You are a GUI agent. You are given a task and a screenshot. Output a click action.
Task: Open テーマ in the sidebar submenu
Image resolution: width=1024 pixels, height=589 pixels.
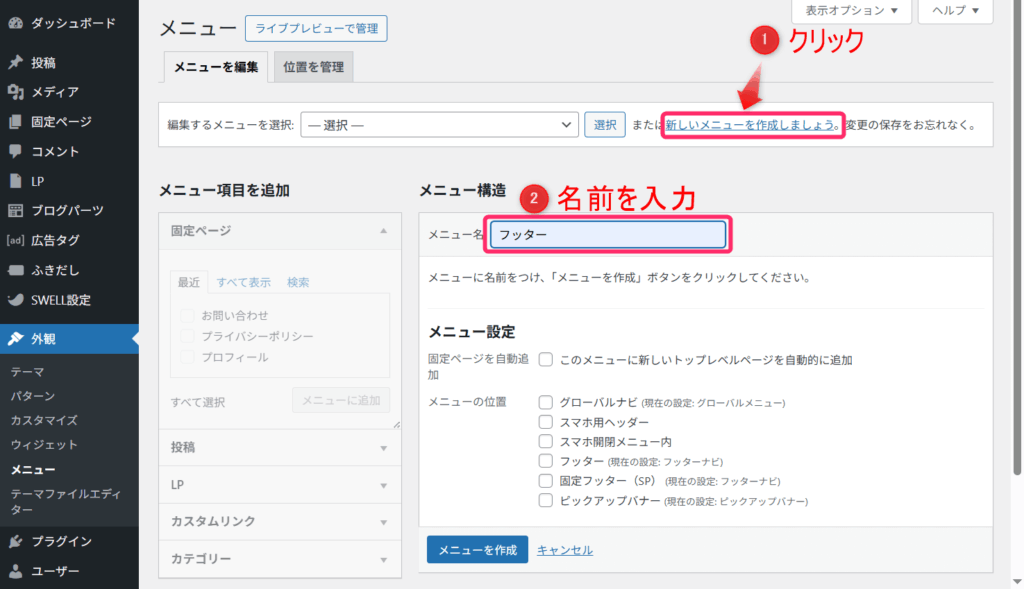(x=27, y=372)
